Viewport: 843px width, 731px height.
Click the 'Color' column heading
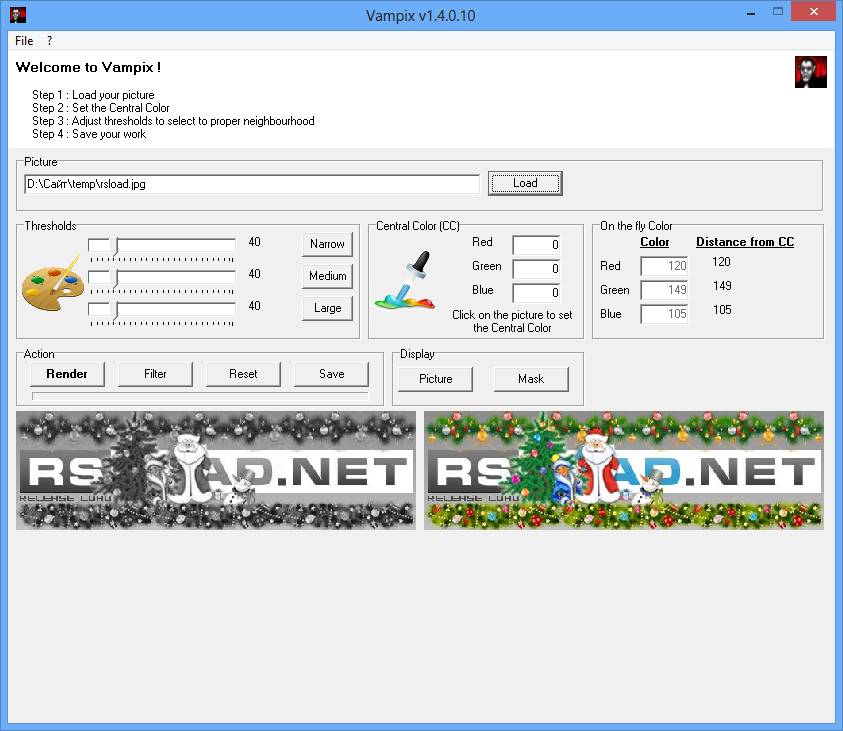654,242
